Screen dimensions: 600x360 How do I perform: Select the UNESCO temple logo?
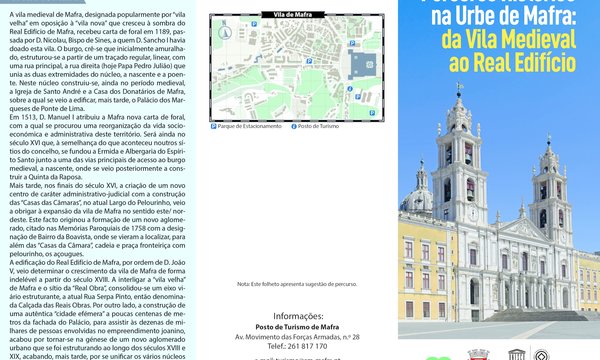pyautogui.click(x=517, y=355)
